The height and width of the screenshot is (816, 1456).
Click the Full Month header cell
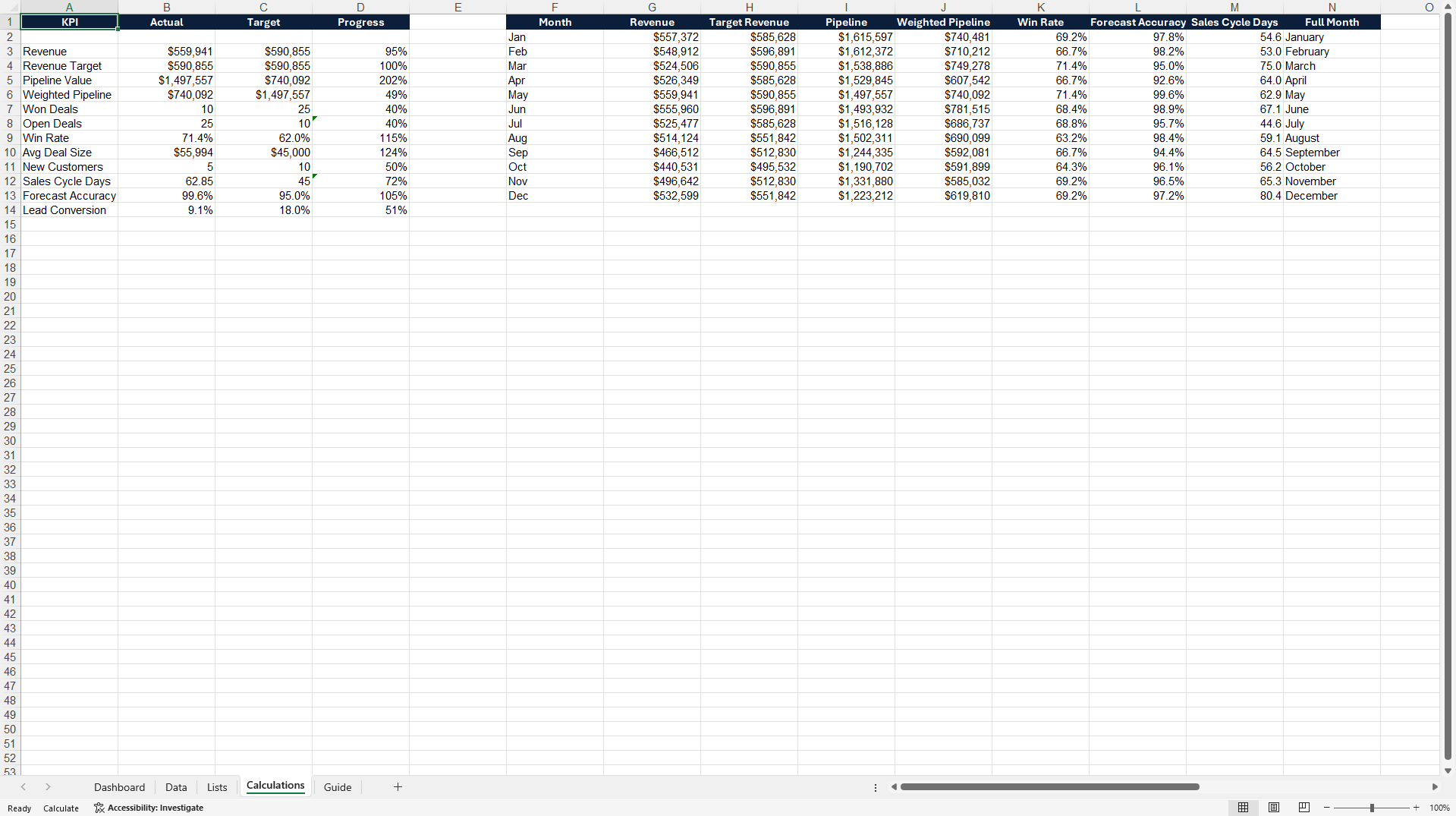click(1332, 22)
